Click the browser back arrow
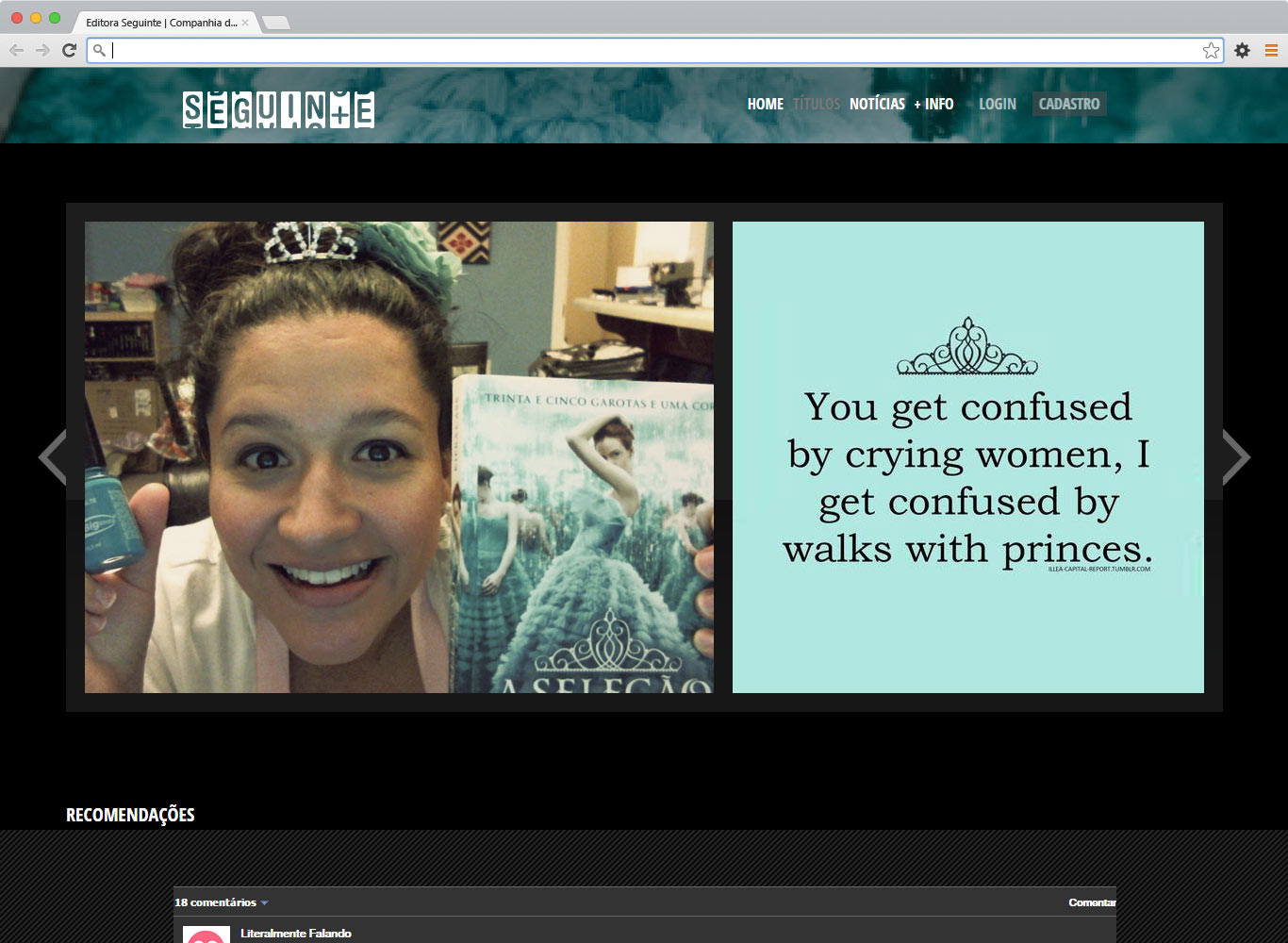Image resolution: width=1288 pixels, height=943 pixels. (16, 51)
